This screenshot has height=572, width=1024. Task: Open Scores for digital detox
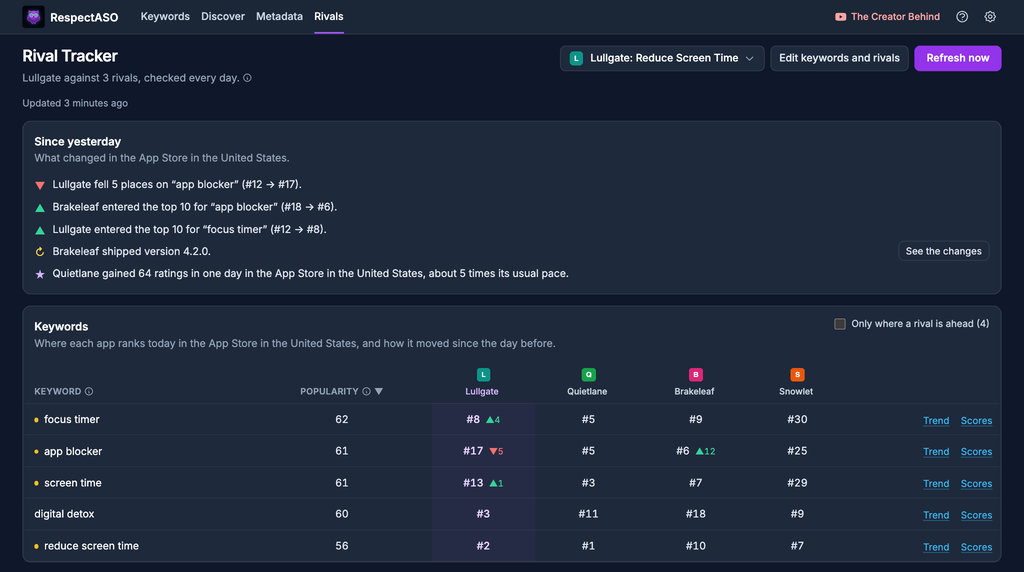(x=976, y=515)
